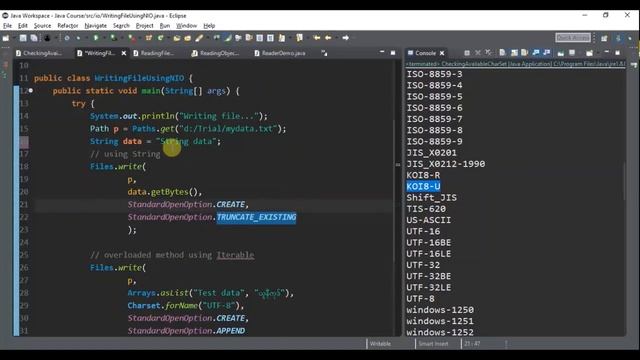Toggle Show Whitespace Characters in toolbar
The height and width of the screenshot is (360, 640).
click(270, 38)
